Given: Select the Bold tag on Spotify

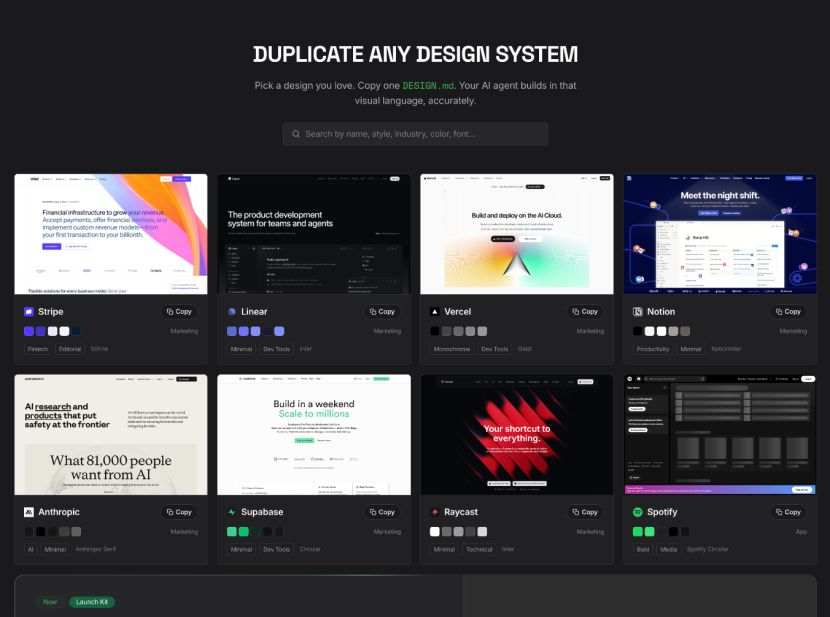Looking at the screenshot, I should coord(643,550).
